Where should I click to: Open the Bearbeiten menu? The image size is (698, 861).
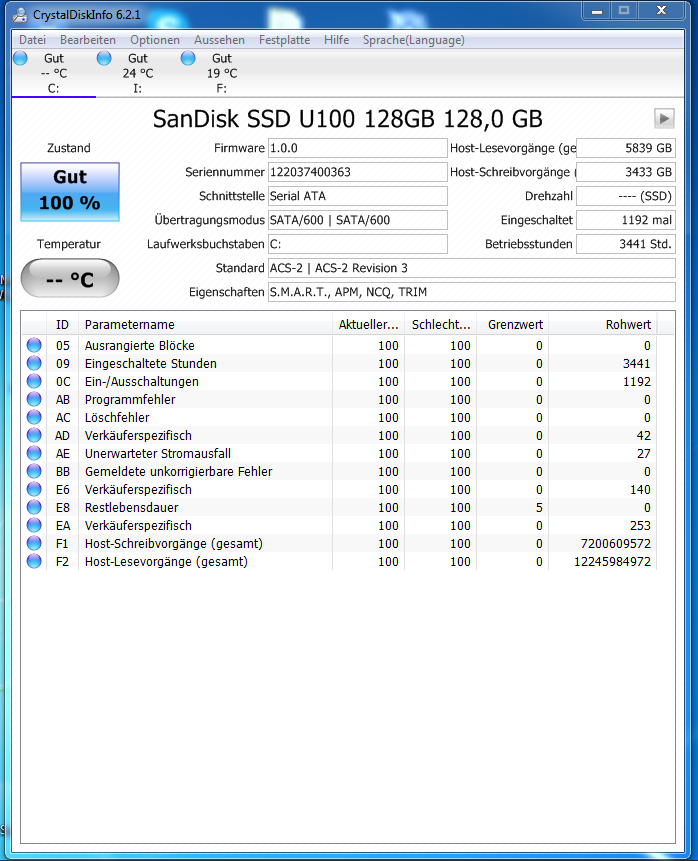[x=88, y=40]
